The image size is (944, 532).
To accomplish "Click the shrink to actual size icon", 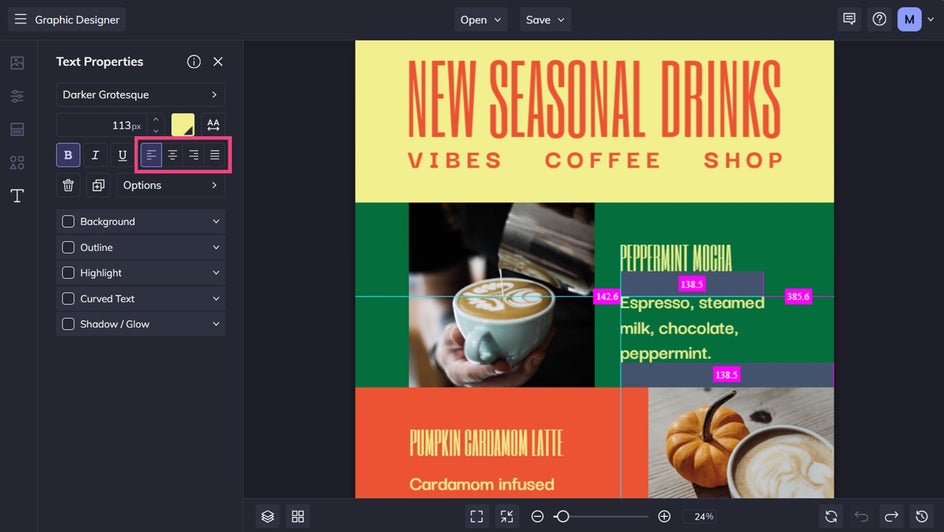I will [x=506, y=516].
